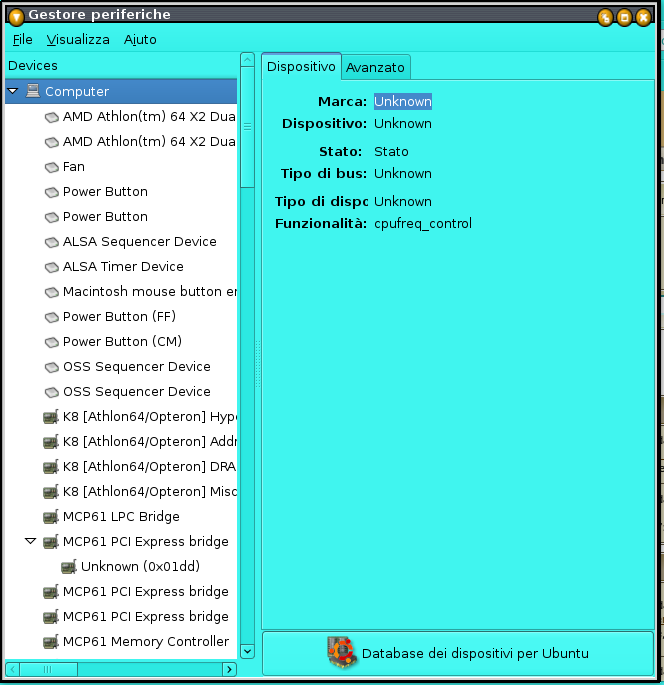Open the Visualizza menu
This screenshot has height=685, width=664.
click(x=78, y=39)
